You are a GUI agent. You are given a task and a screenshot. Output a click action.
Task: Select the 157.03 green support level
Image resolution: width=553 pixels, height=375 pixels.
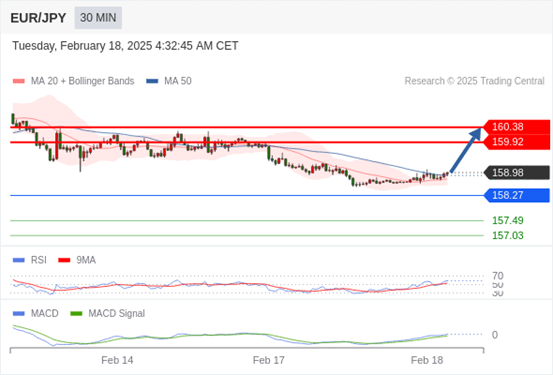[508, 235]
